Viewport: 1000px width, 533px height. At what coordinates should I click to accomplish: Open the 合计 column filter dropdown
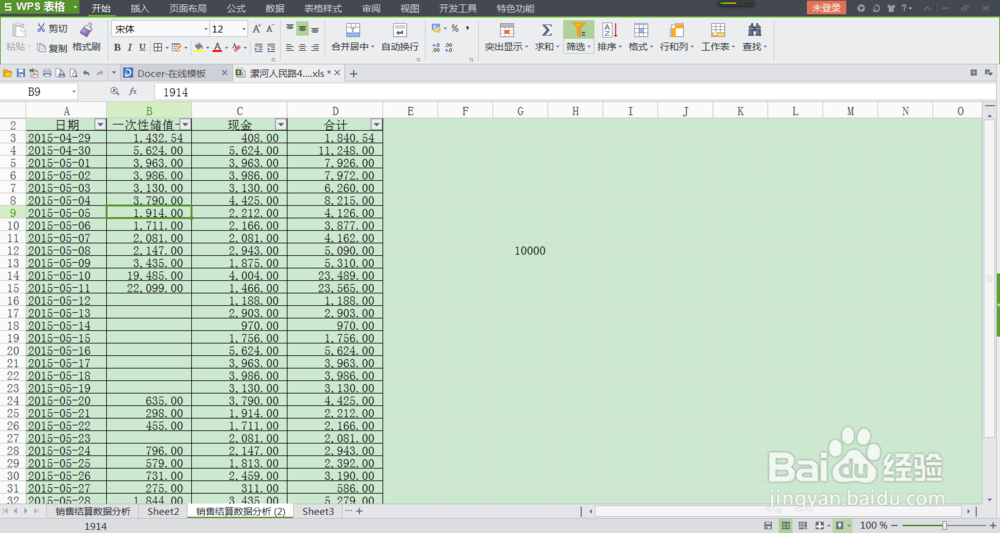coord(376,124)
